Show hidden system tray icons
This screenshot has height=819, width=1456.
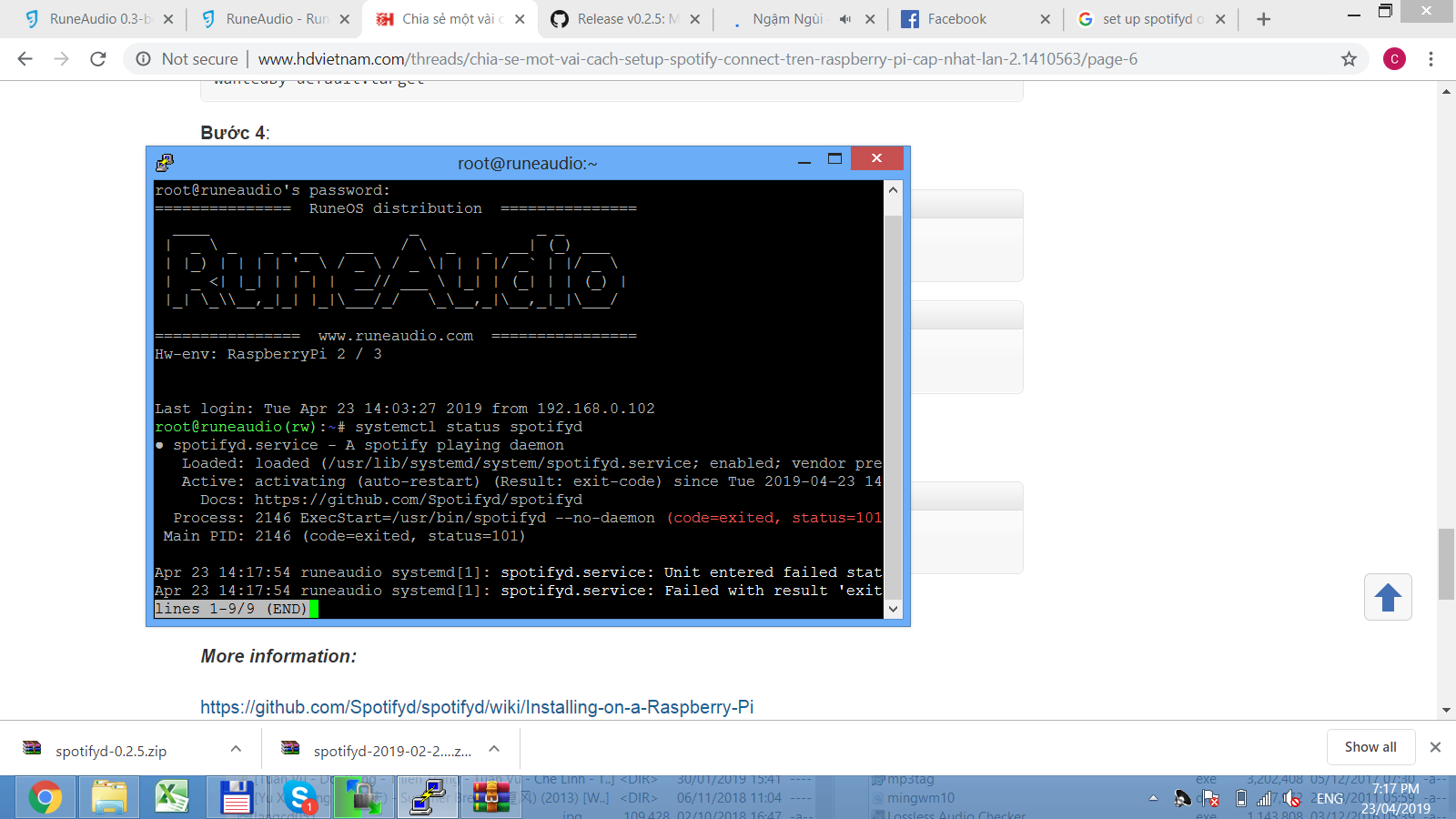(1153, 798)
